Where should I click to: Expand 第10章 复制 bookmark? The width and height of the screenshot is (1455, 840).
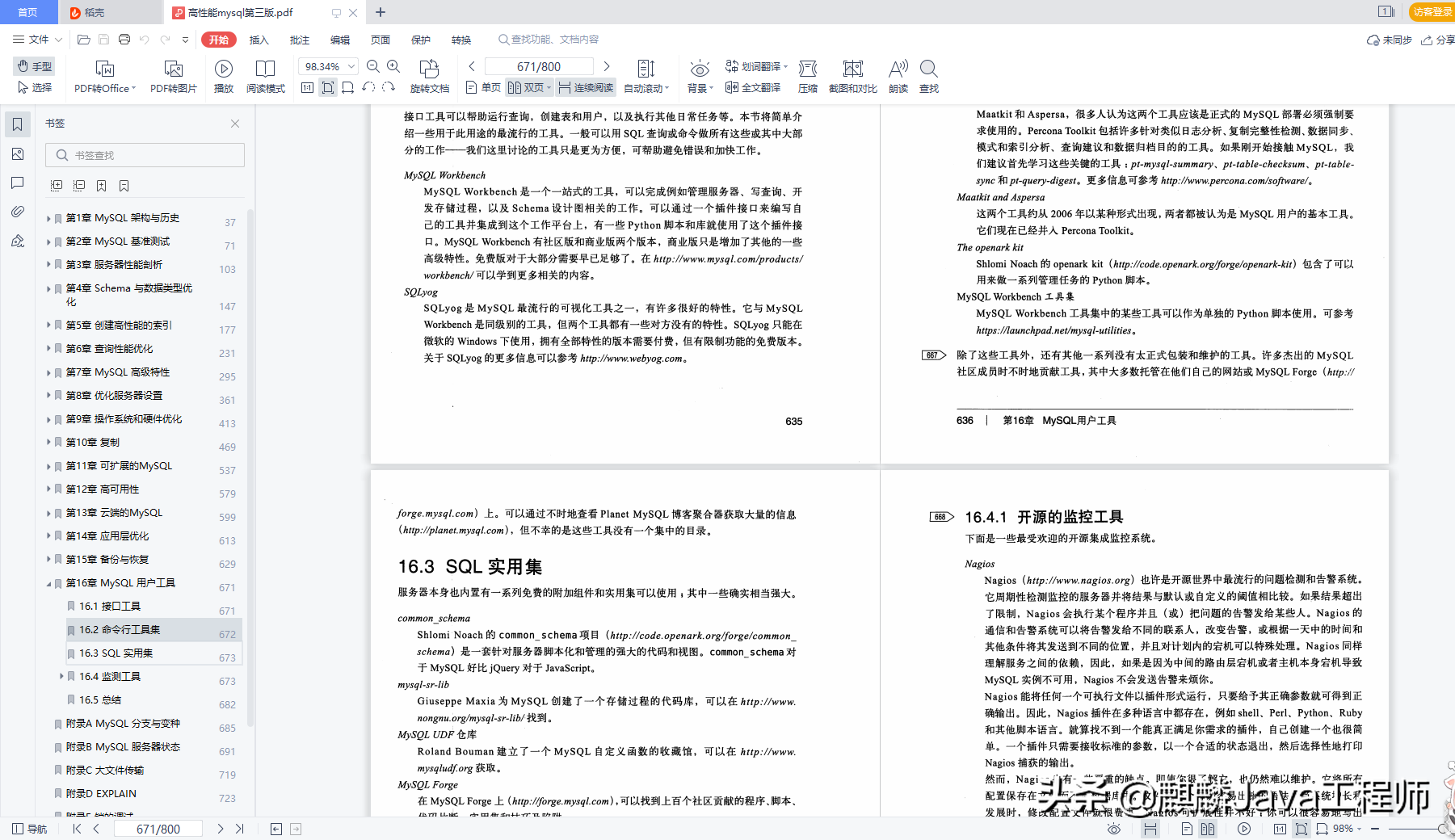[48, 443]
